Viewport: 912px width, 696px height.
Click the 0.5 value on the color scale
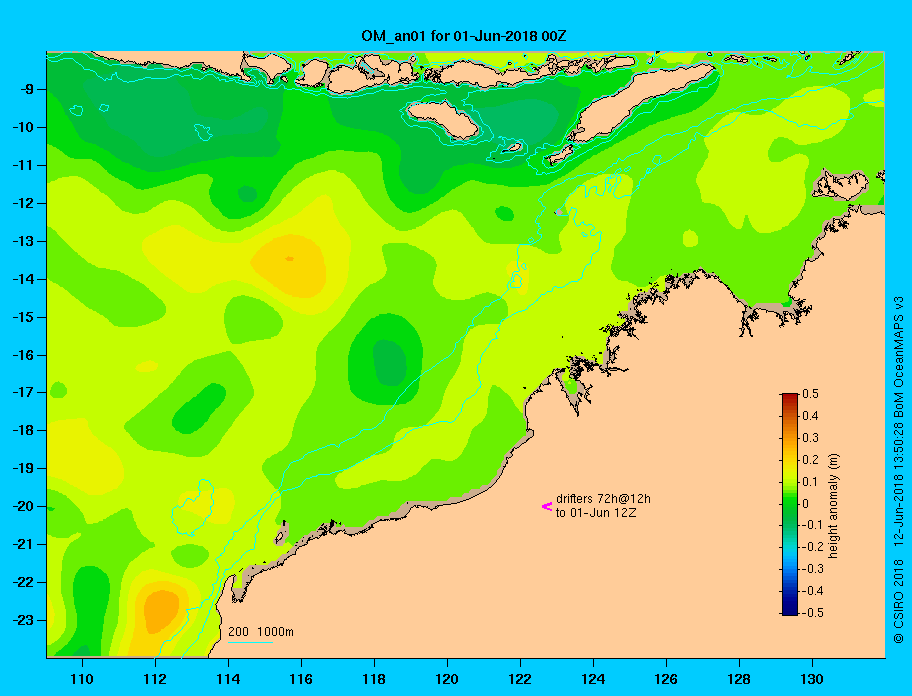(810, 394)
